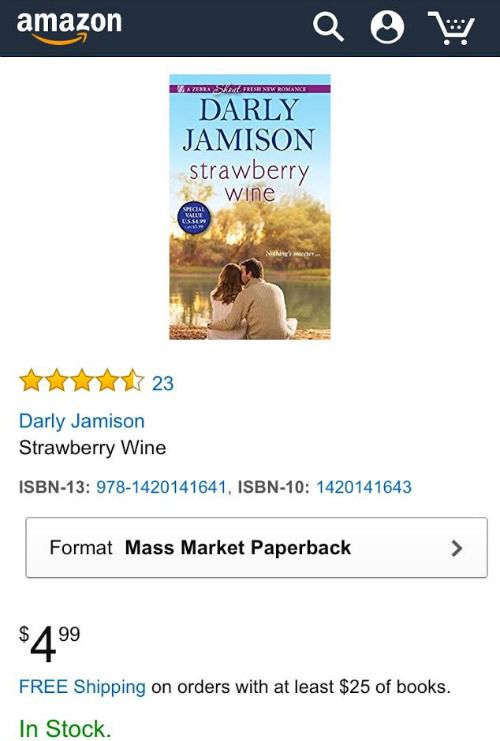Tap the star rating icons
Image resolution: width=500 pixels, height=741 pixels.
tap(82, 381)
